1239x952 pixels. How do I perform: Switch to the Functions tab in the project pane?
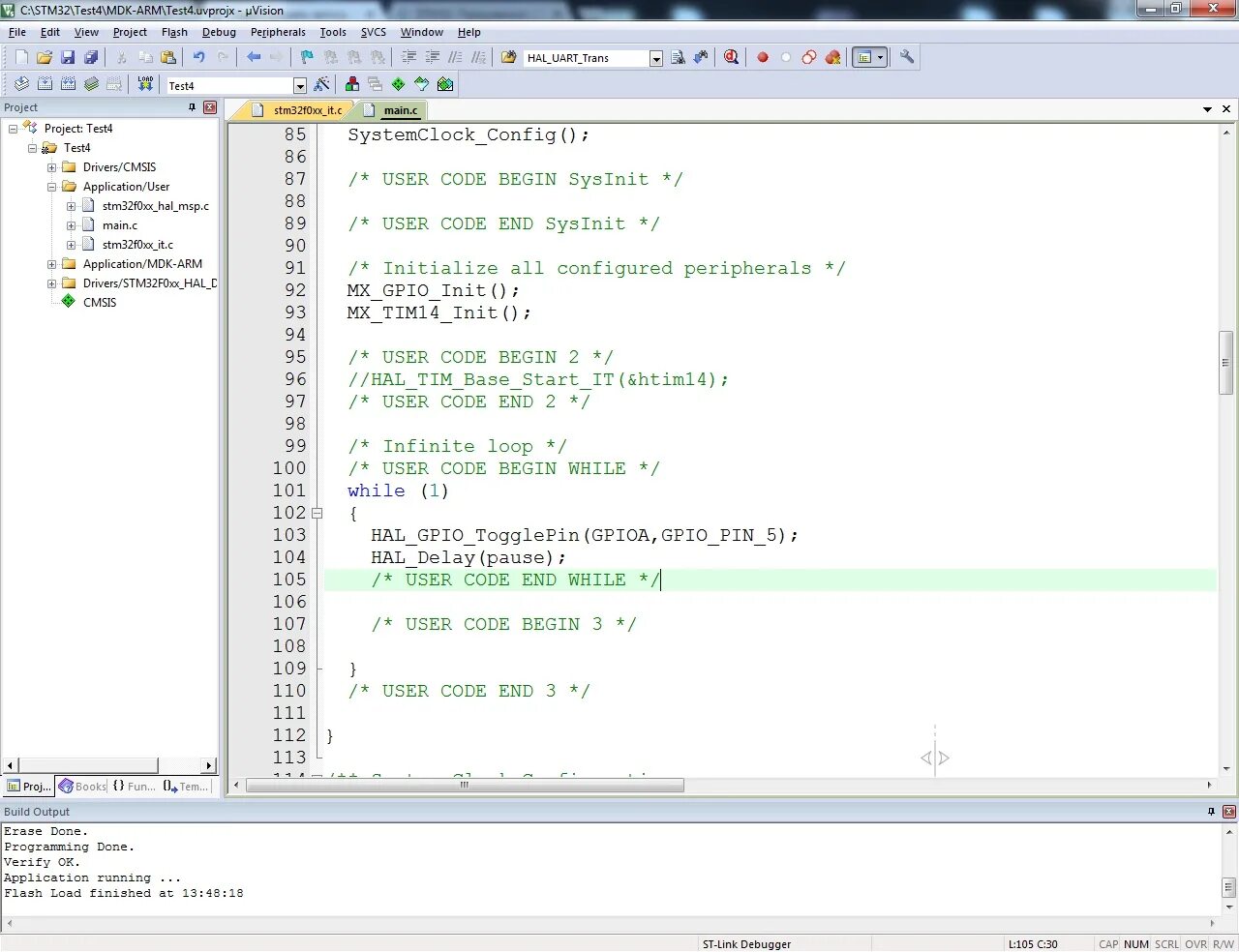(134, 786)
